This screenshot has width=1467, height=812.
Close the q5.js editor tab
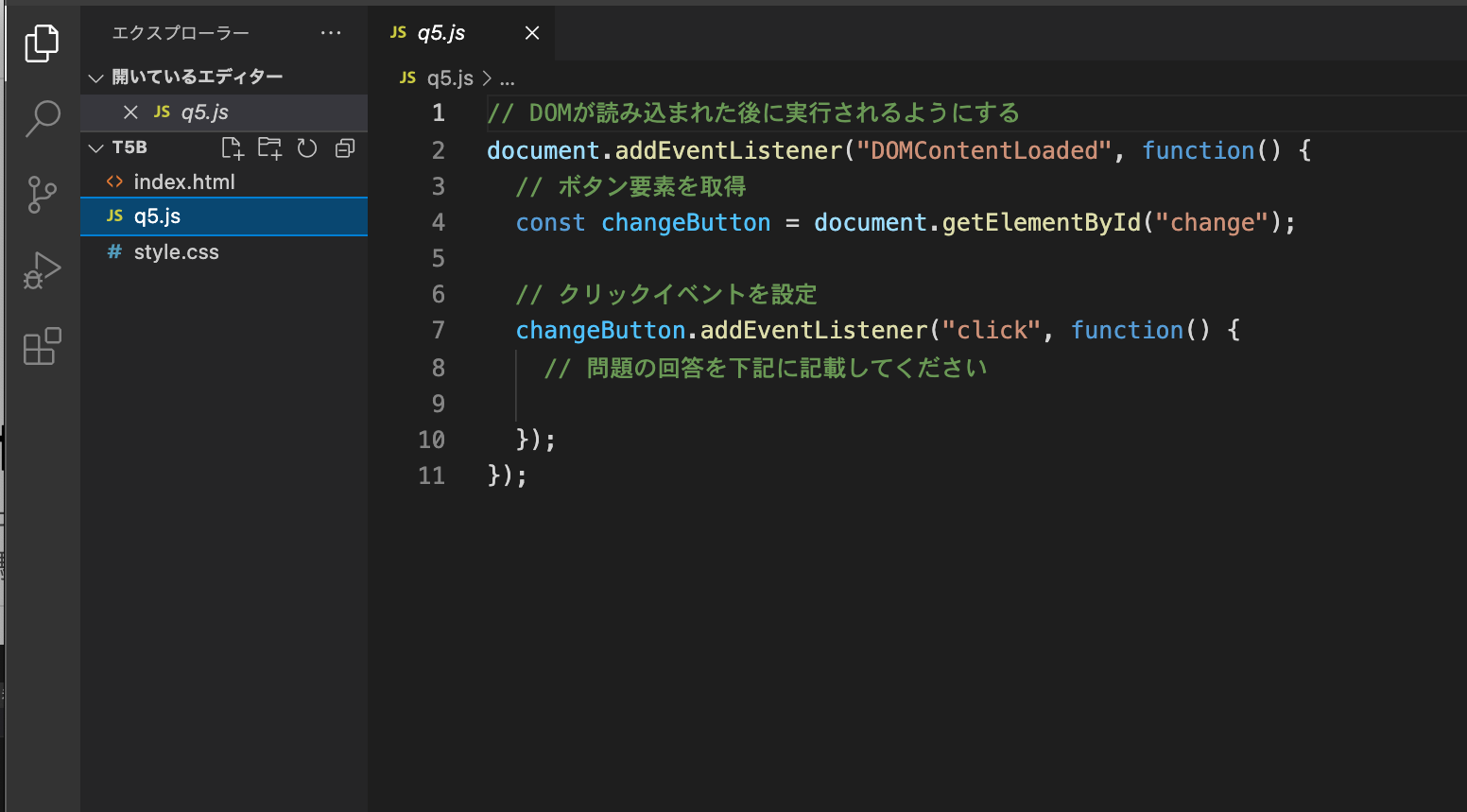coord(532,33)
